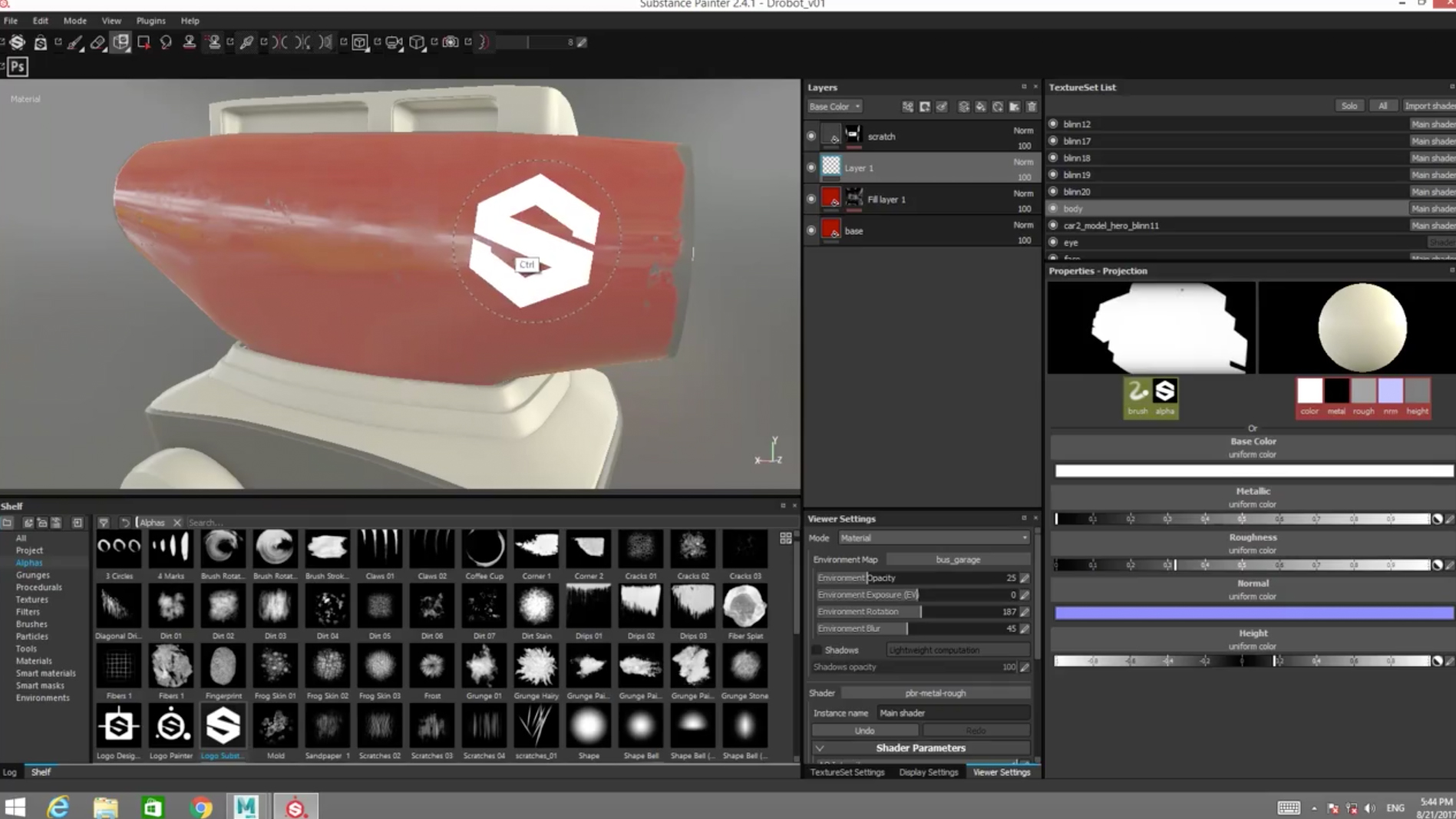This screenshot has height=819, width=1456.
Task: Switch to the Display Settings tab
Action: click(x=928, y=772)
